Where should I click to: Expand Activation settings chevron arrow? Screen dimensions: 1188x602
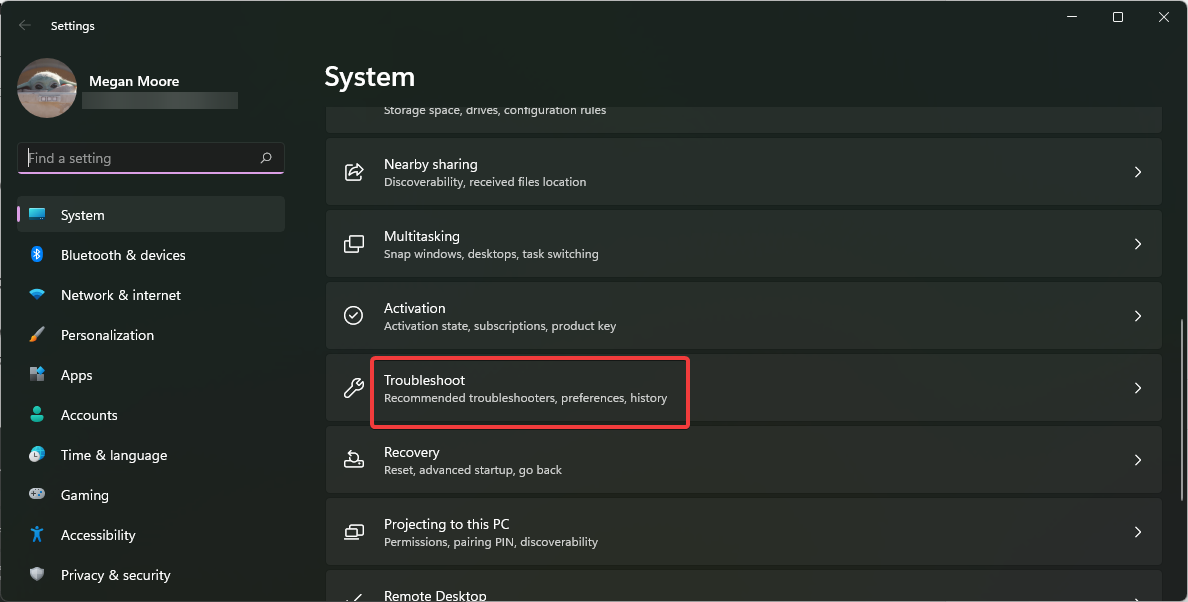click(x=1137, y=316)
